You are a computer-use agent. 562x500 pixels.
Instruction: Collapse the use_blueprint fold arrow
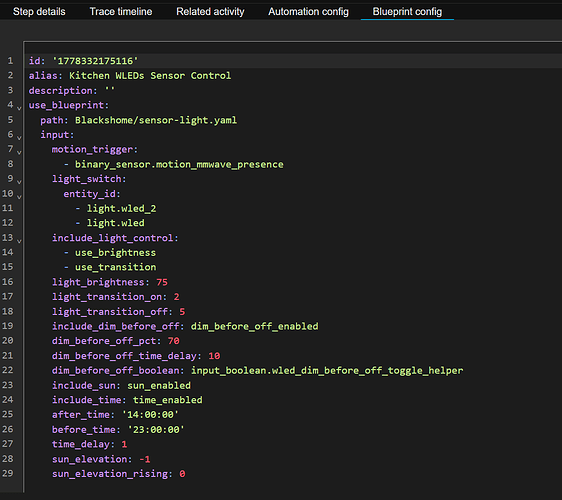pos(19,108)
